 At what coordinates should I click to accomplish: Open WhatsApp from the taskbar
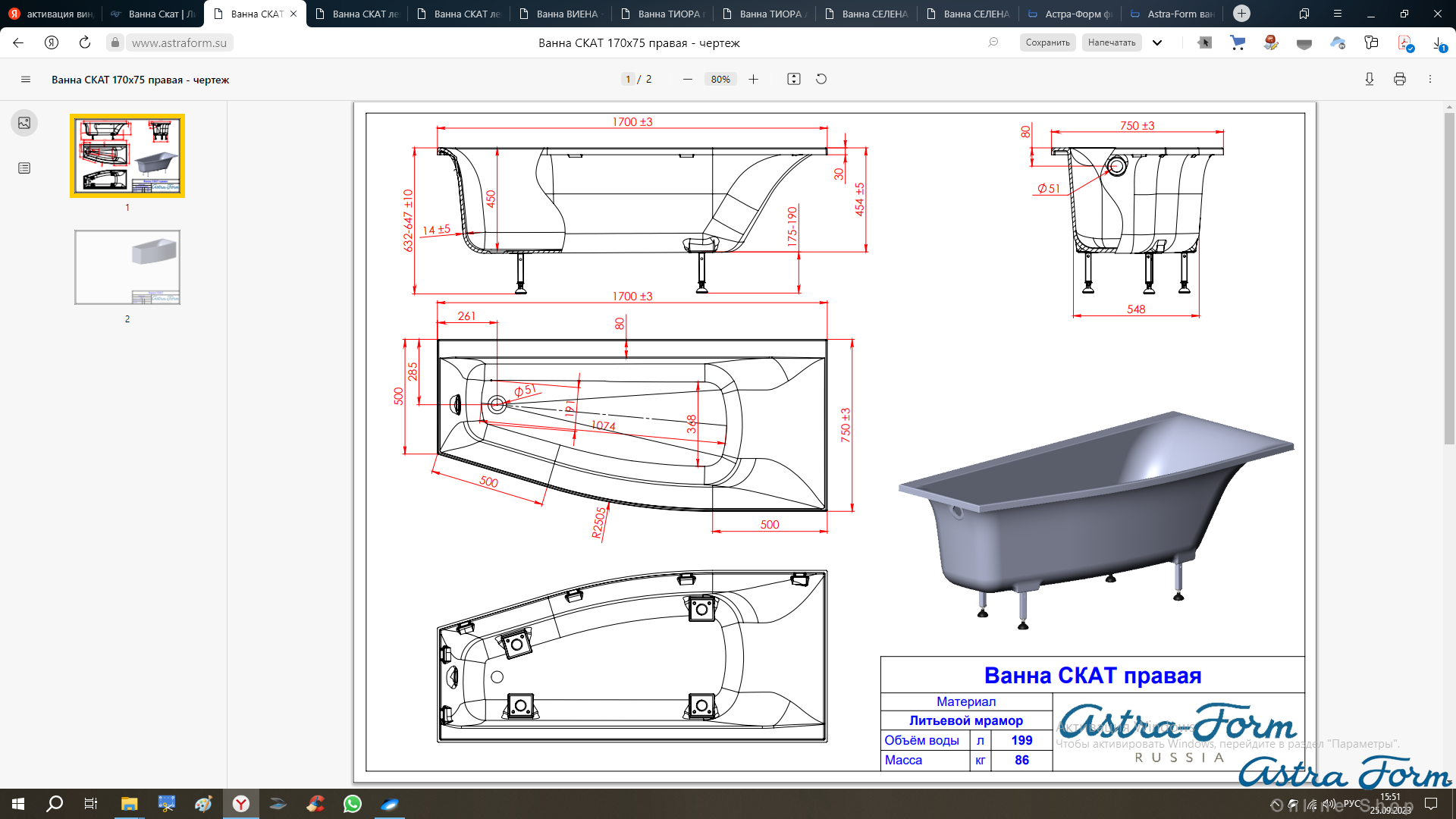(353, 804)
